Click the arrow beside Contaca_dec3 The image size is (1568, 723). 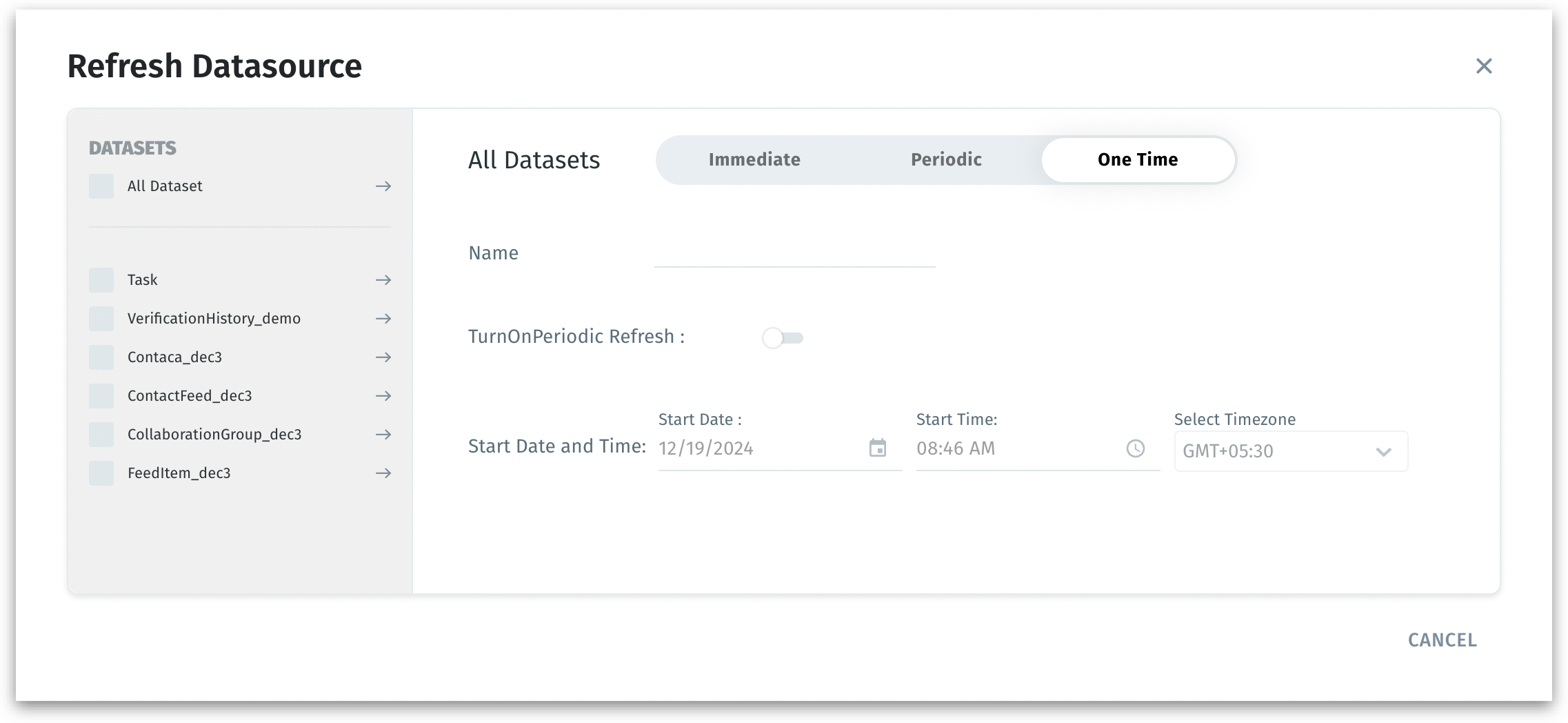(383, 357)
